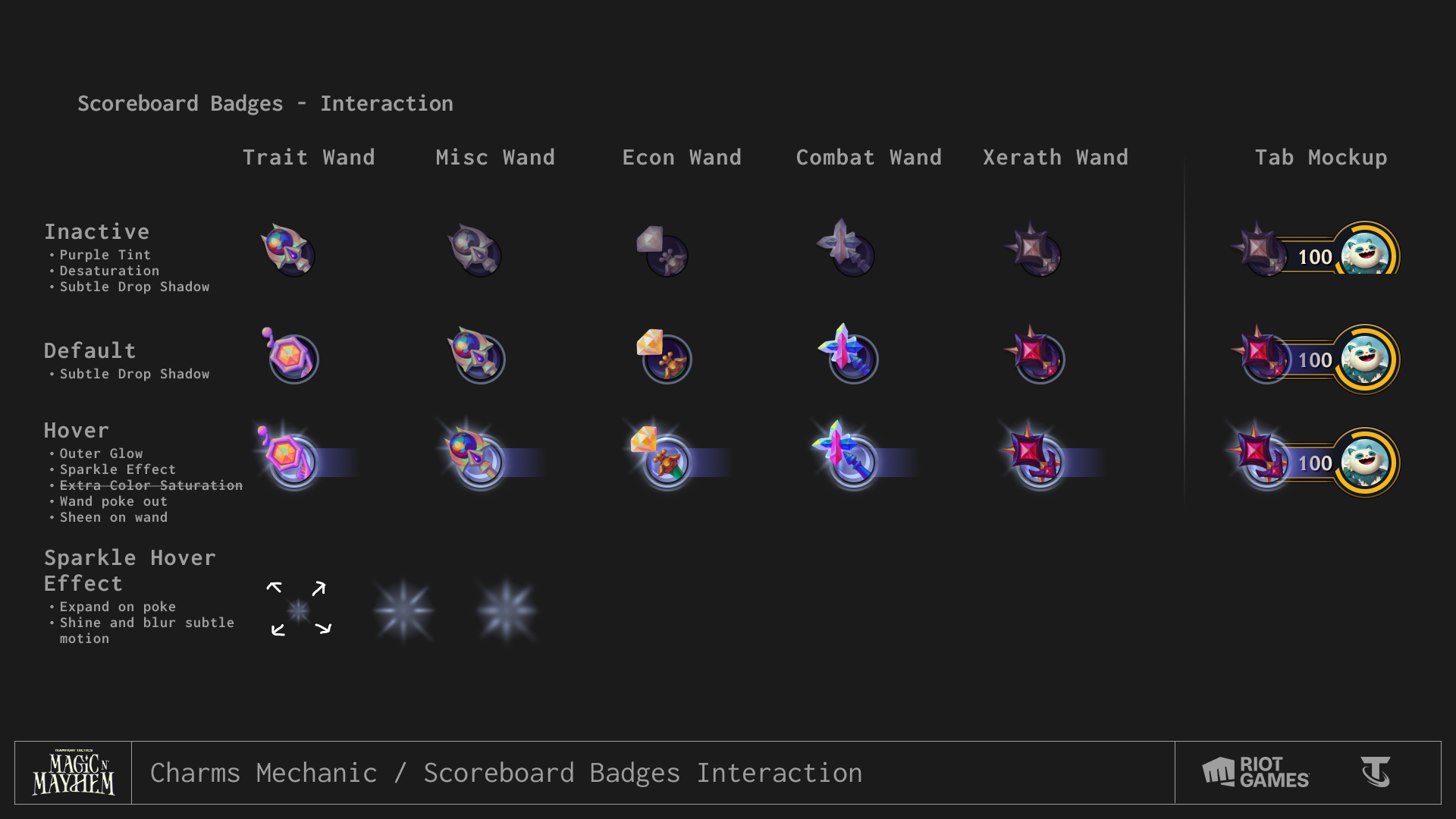Viewport: 1456px width, 819px height.
Task: Click the Riot Games logo
Action: pos(1256,773)
